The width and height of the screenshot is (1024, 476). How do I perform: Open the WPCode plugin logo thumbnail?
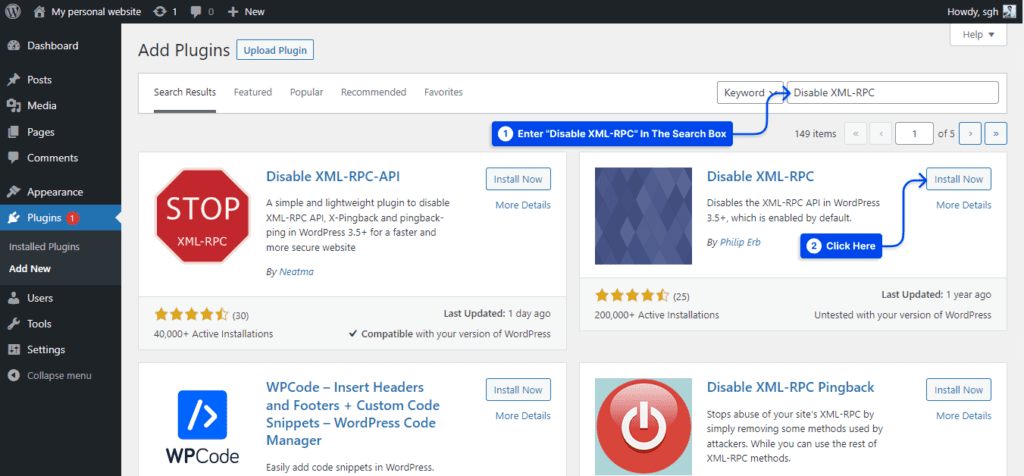coord(202,427)
